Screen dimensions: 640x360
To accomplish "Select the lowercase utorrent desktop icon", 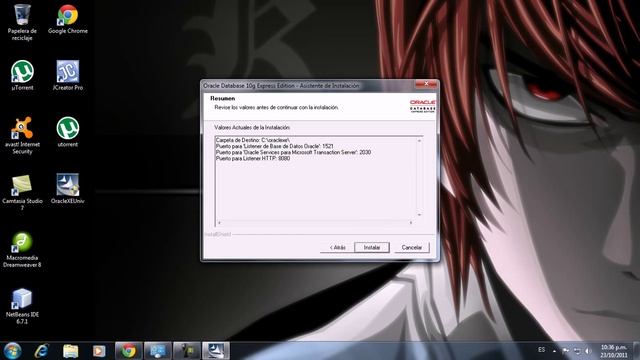I will [68, 132].
